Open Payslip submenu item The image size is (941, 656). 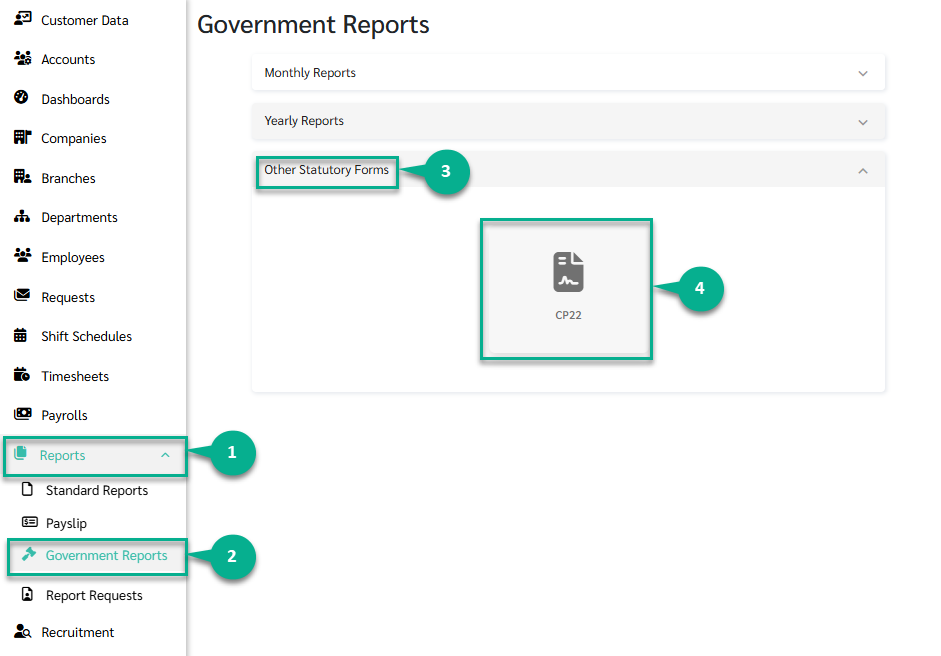tap(66, 523)
